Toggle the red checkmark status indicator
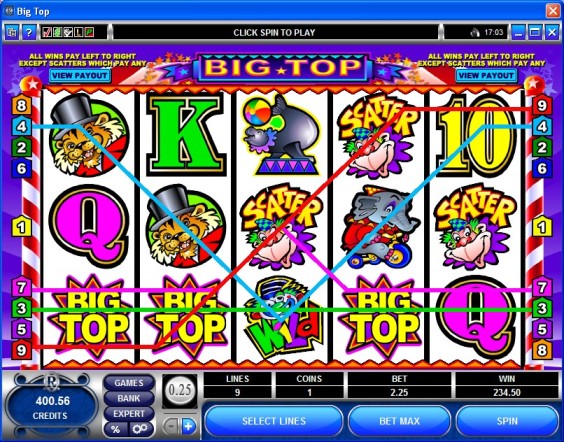This screenshot has height=442, width=564. click(x=47, y=32)
